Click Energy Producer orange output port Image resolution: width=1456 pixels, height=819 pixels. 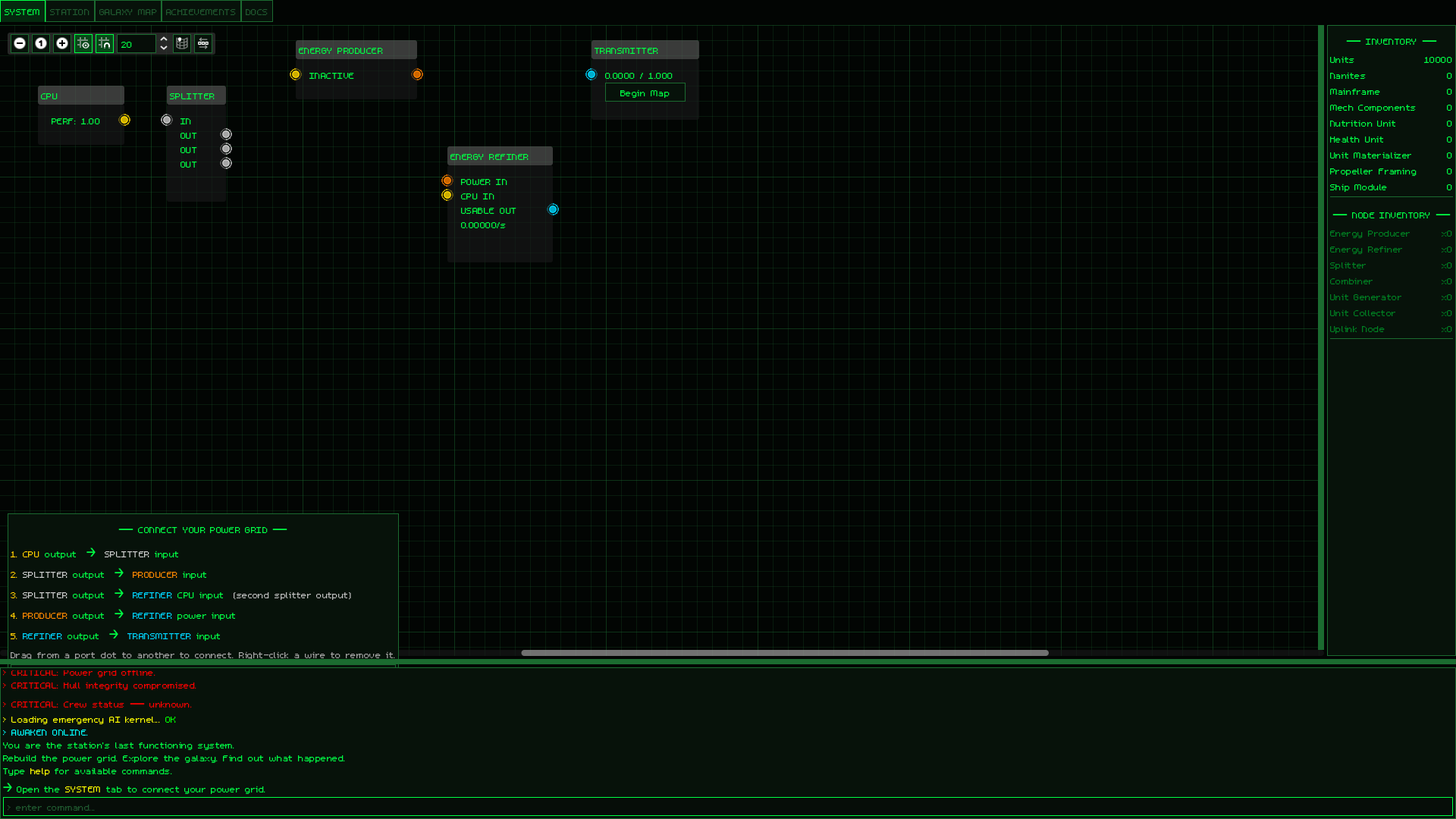point(417,74)
